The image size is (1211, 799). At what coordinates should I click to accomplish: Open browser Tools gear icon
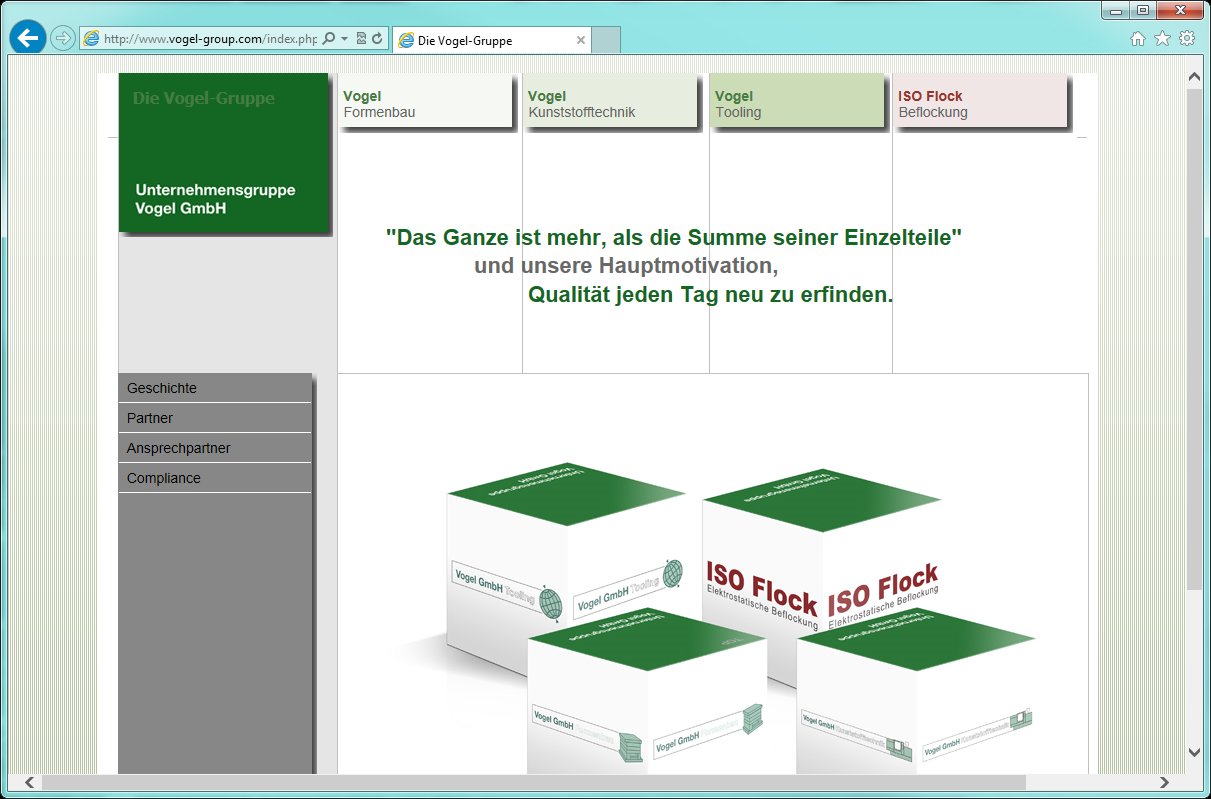1187,39
